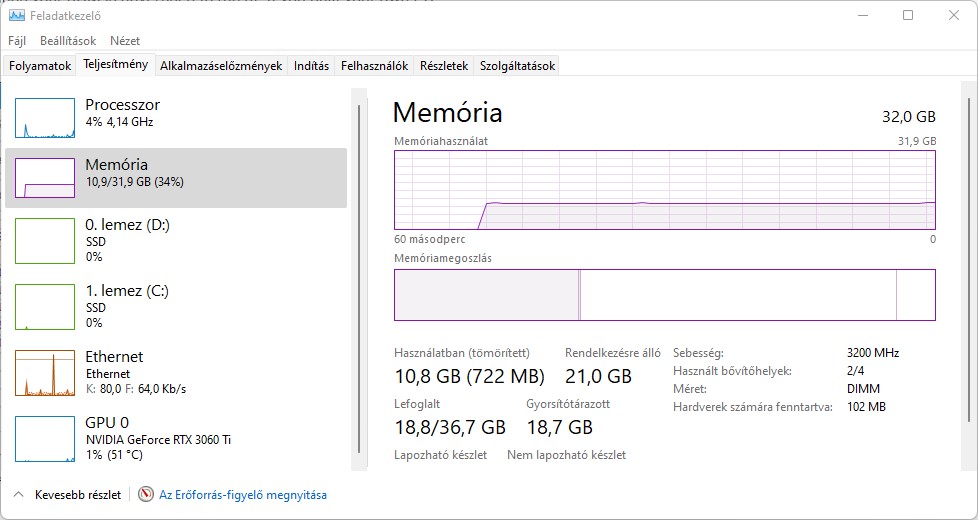978x520 pixels.
Task: Click the Feladatkezelő app icon in title bar
Action: (x=17, y=16)
